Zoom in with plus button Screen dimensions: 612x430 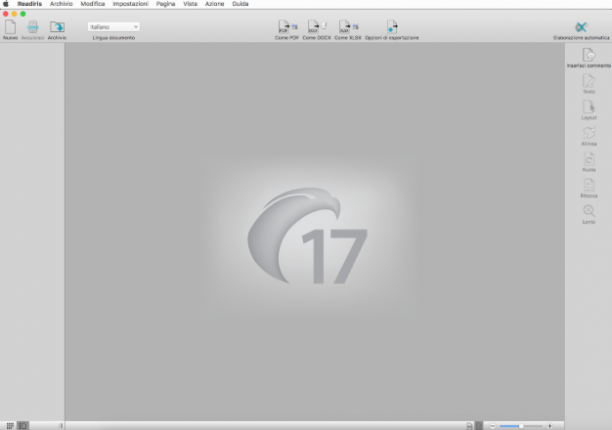pos(550,426)
